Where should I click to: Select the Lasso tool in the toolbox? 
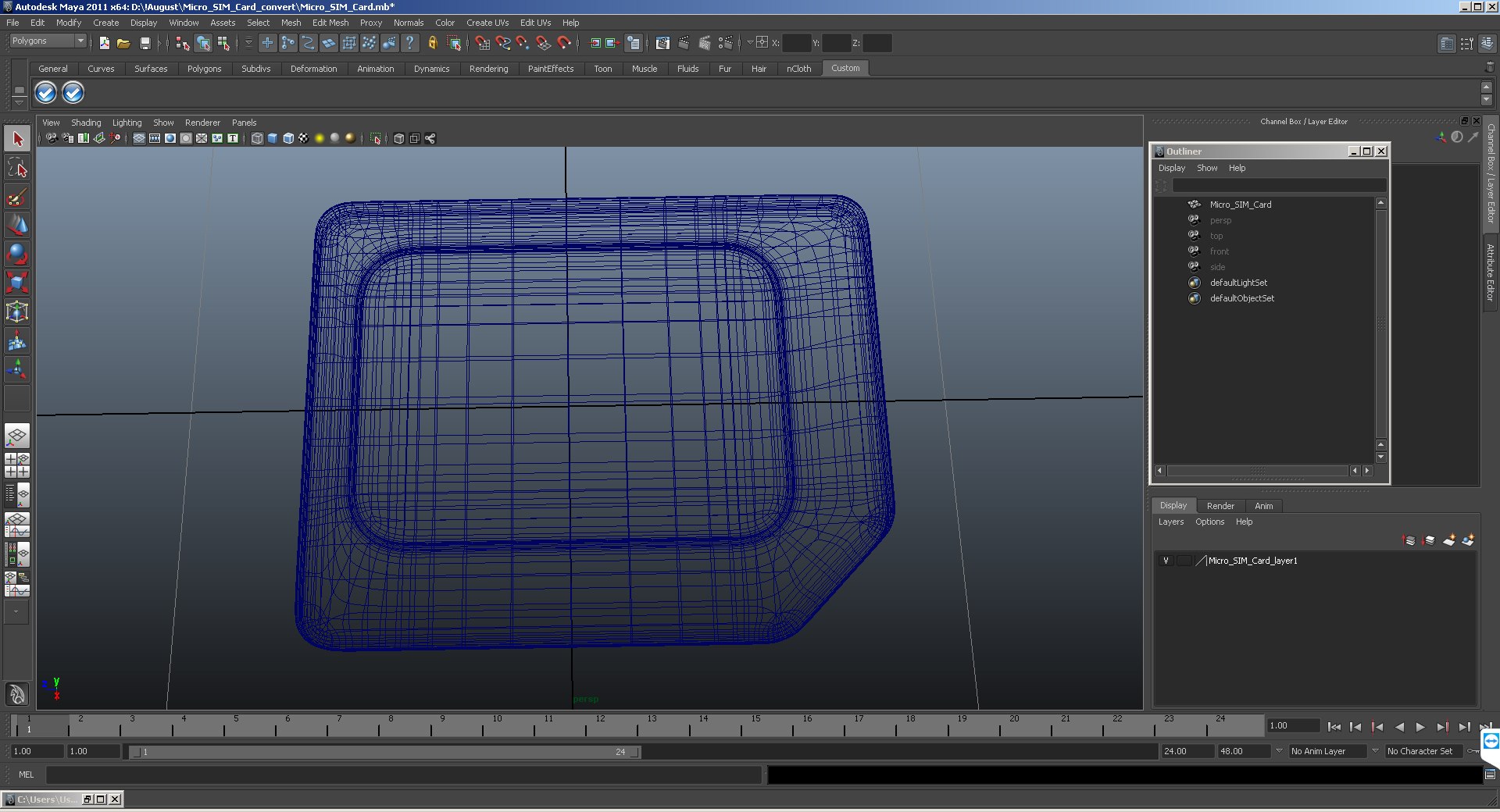pyautogui.click(x=17, y=168)
